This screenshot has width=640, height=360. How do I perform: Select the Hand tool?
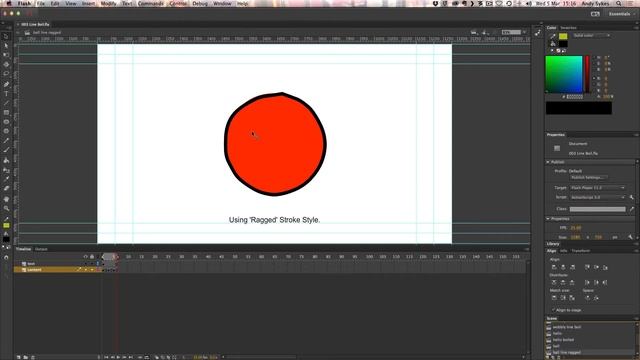[x=6, y=199]
